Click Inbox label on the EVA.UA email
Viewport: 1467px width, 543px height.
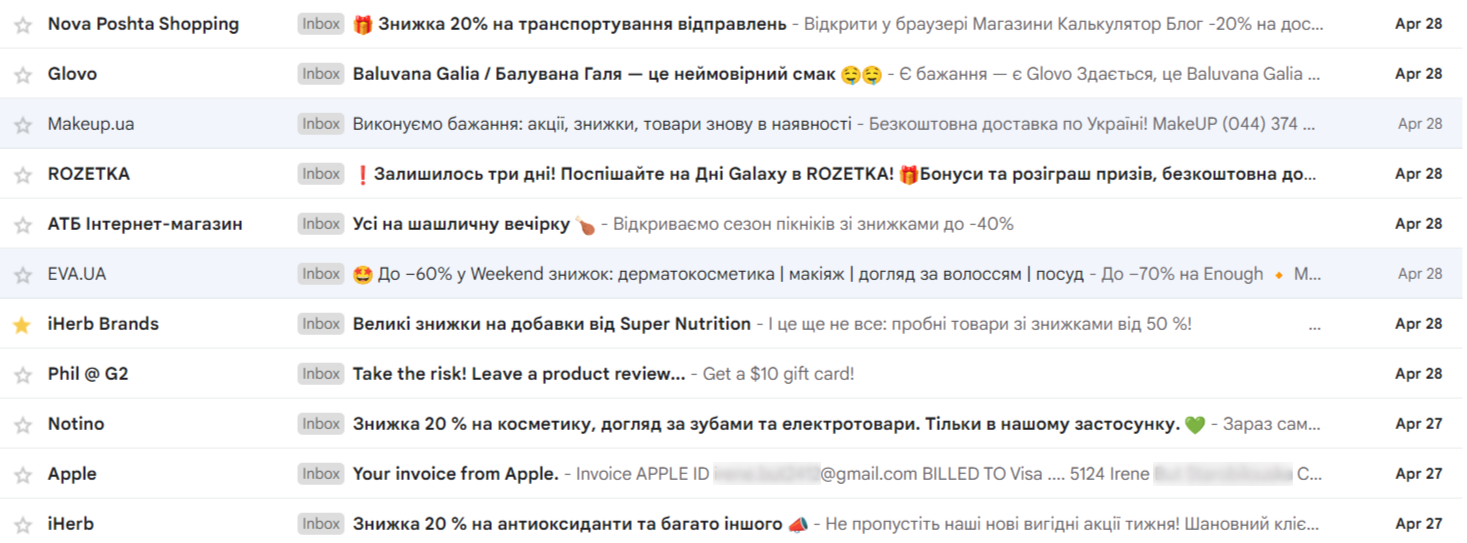tap(321, 274)
